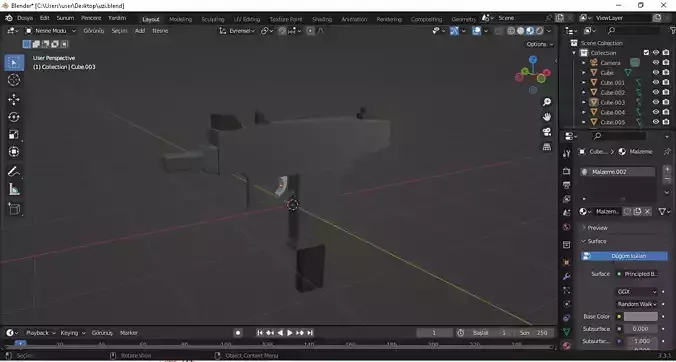Select Malzeme.002 material slot
The width and height of the screenshot is (676, 362).
[x=617, y=172]
